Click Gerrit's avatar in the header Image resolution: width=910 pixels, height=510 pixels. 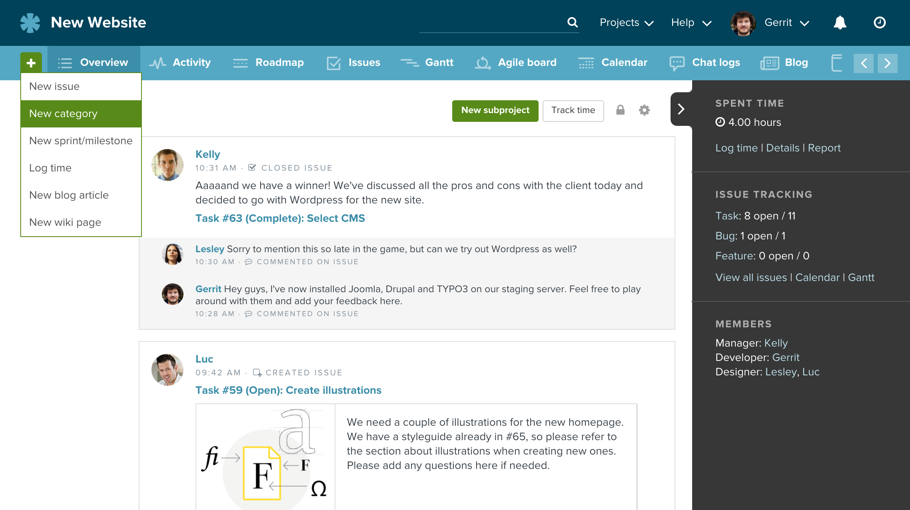(743, 23)
